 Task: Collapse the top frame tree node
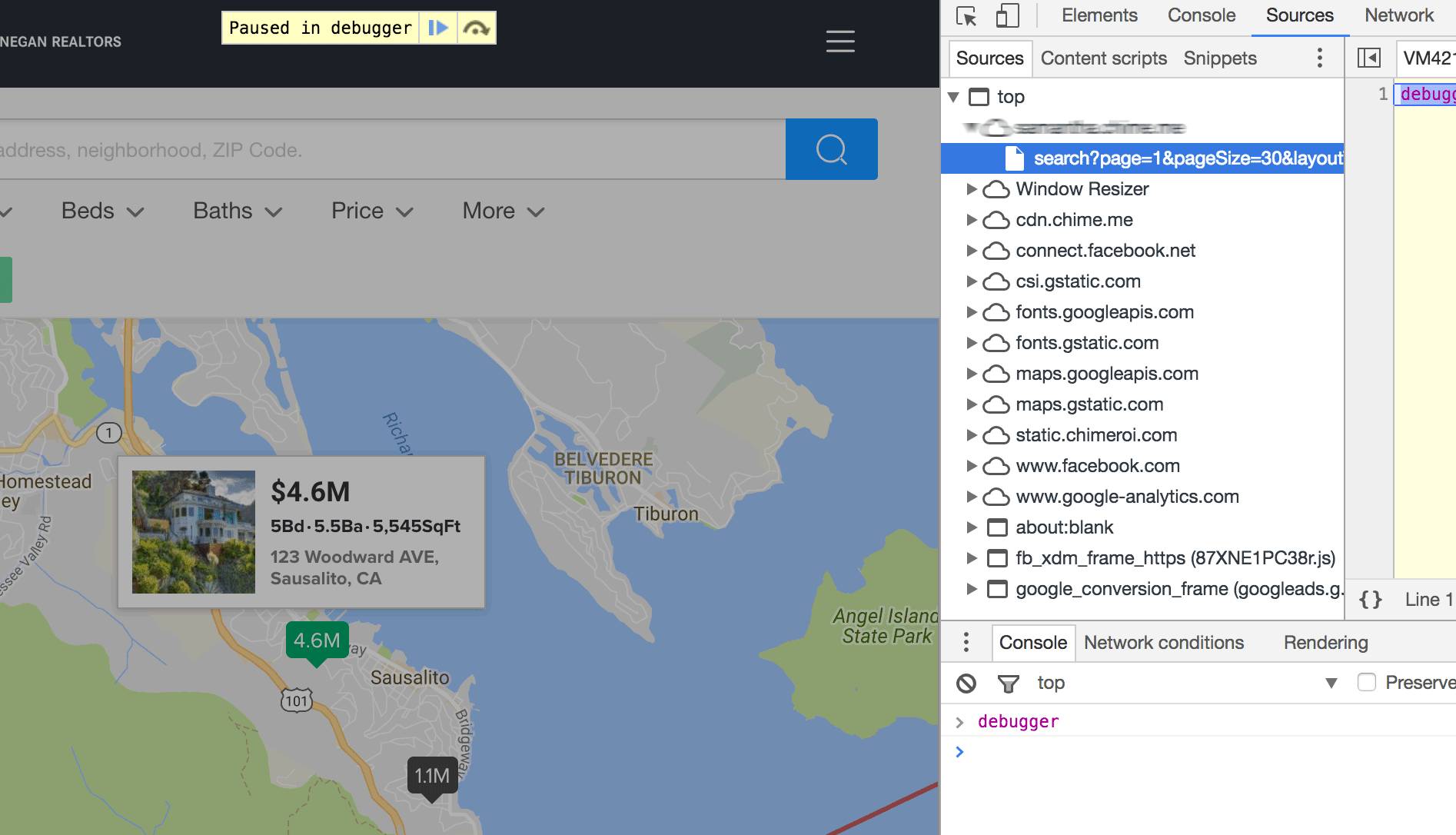[953, 97]
